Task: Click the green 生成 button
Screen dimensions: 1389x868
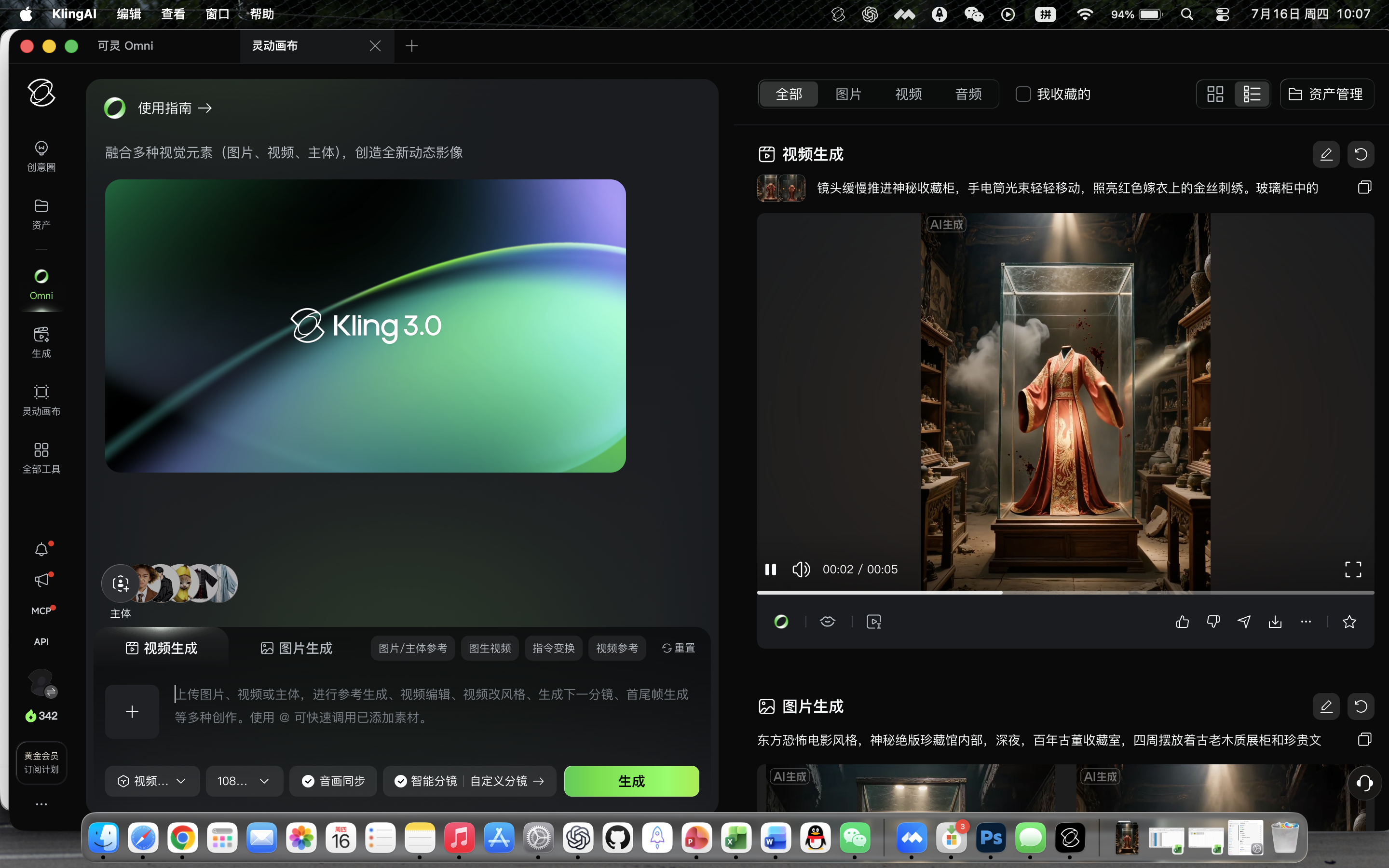Action: [631, 781]
